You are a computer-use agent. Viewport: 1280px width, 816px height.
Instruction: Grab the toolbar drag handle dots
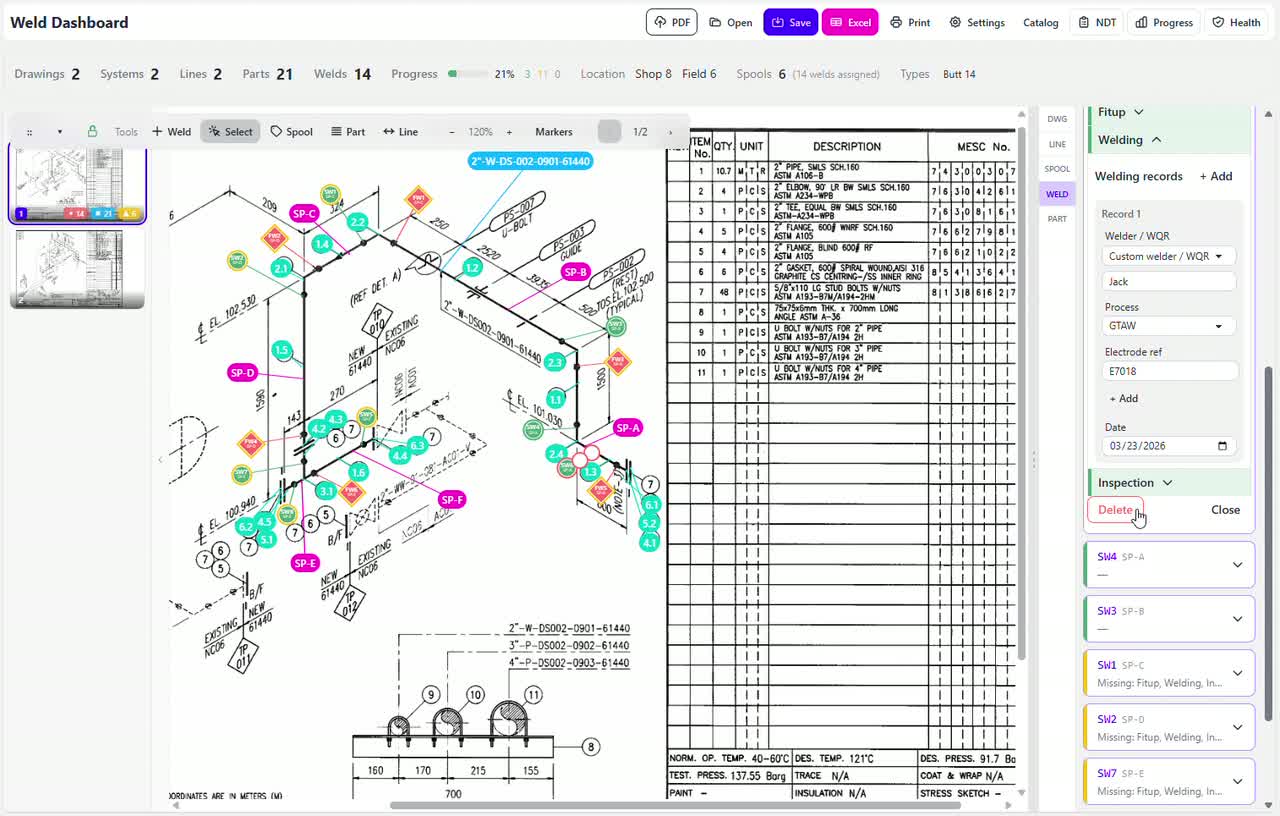click(29, 132)
